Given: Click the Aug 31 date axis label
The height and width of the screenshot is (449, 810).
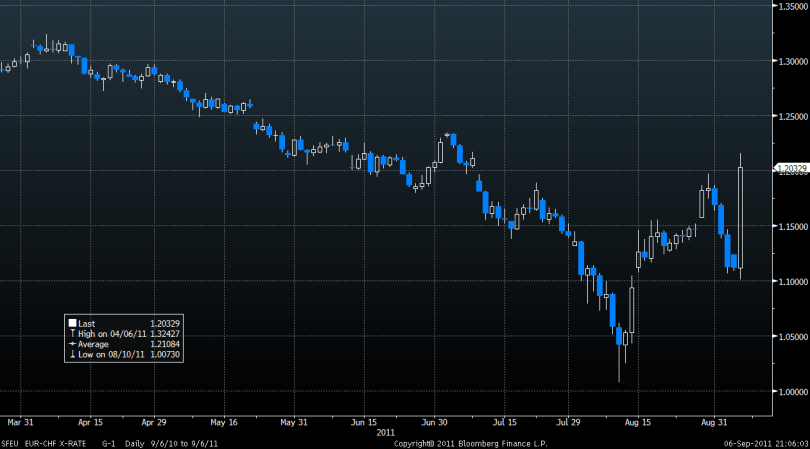Looking at the screenshot, I should tap(714, 422).
